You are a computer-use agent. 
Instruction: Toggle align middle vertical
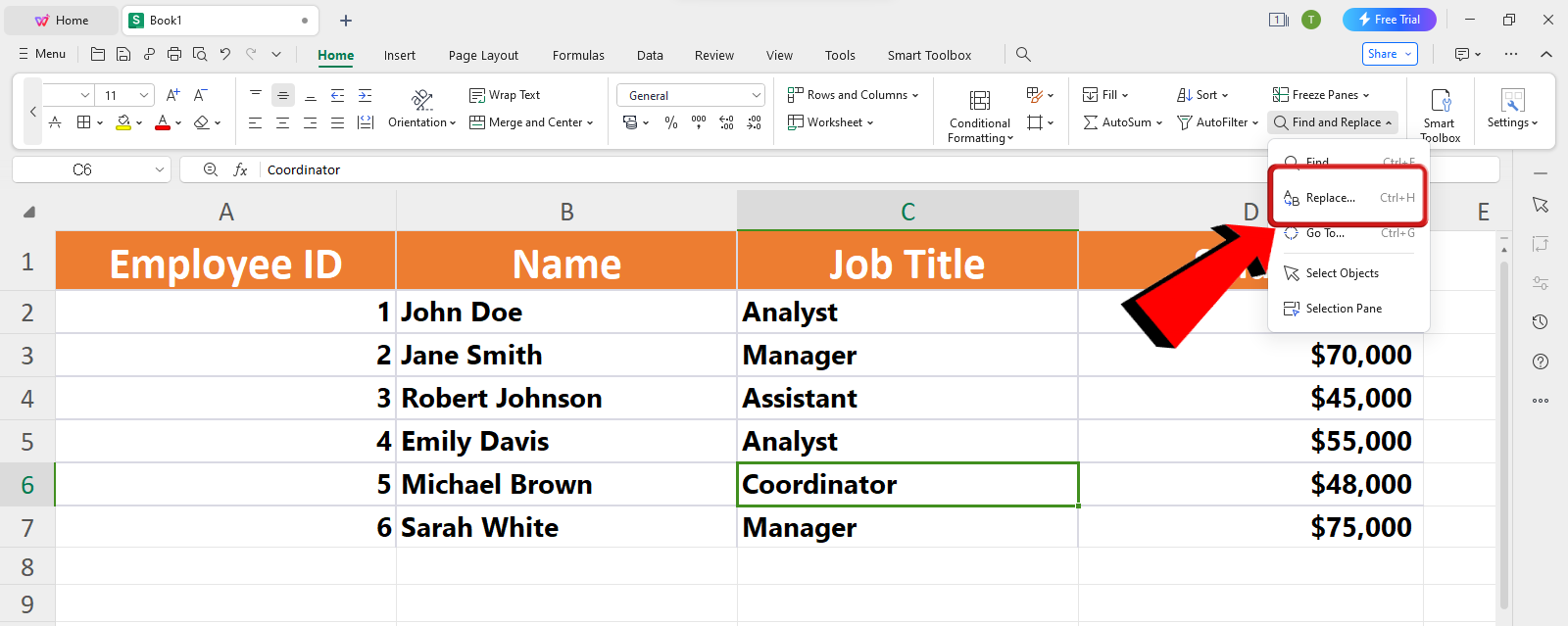coord(283,95)
